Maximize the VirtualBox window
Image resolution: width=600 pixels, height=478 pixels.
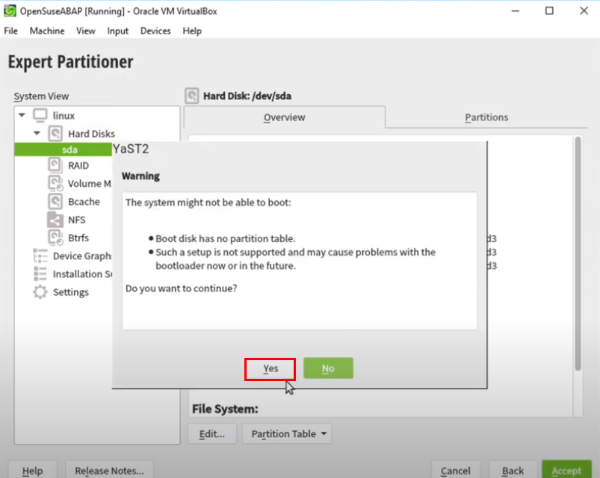pyautogui.click(x=549, y=11)
